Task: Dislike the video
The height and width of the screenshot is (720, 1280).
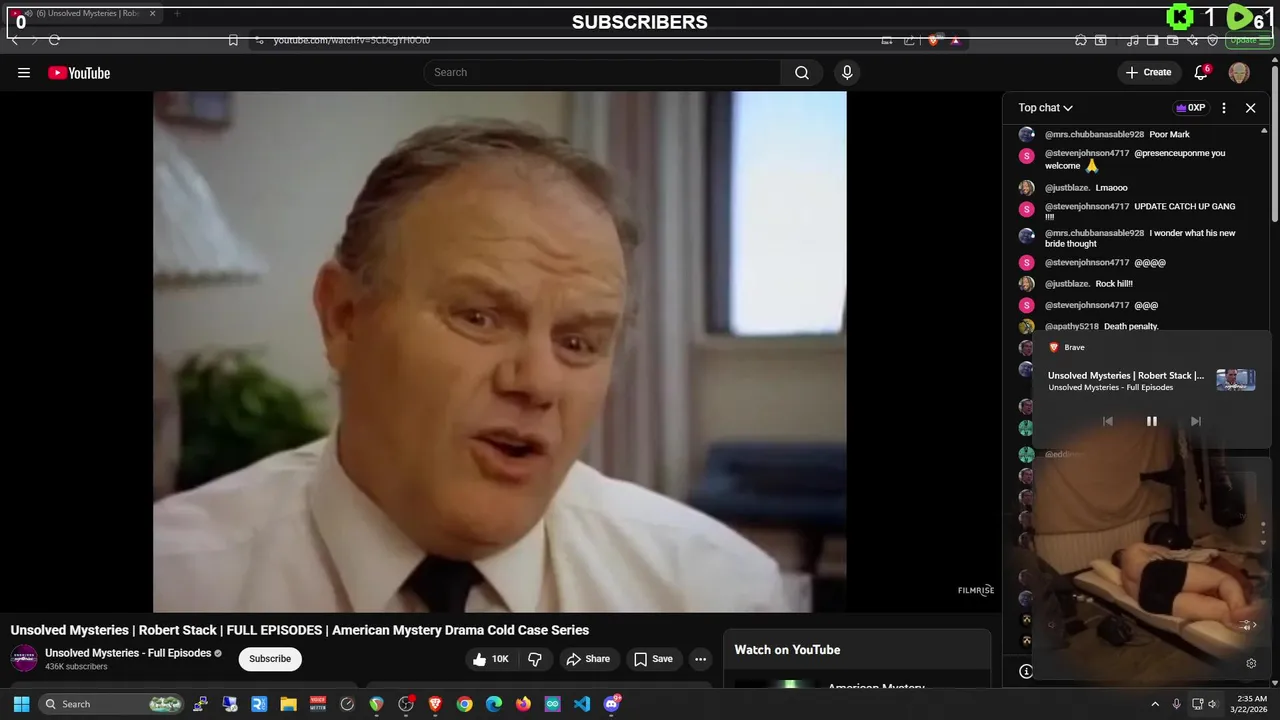Action: 535,659
